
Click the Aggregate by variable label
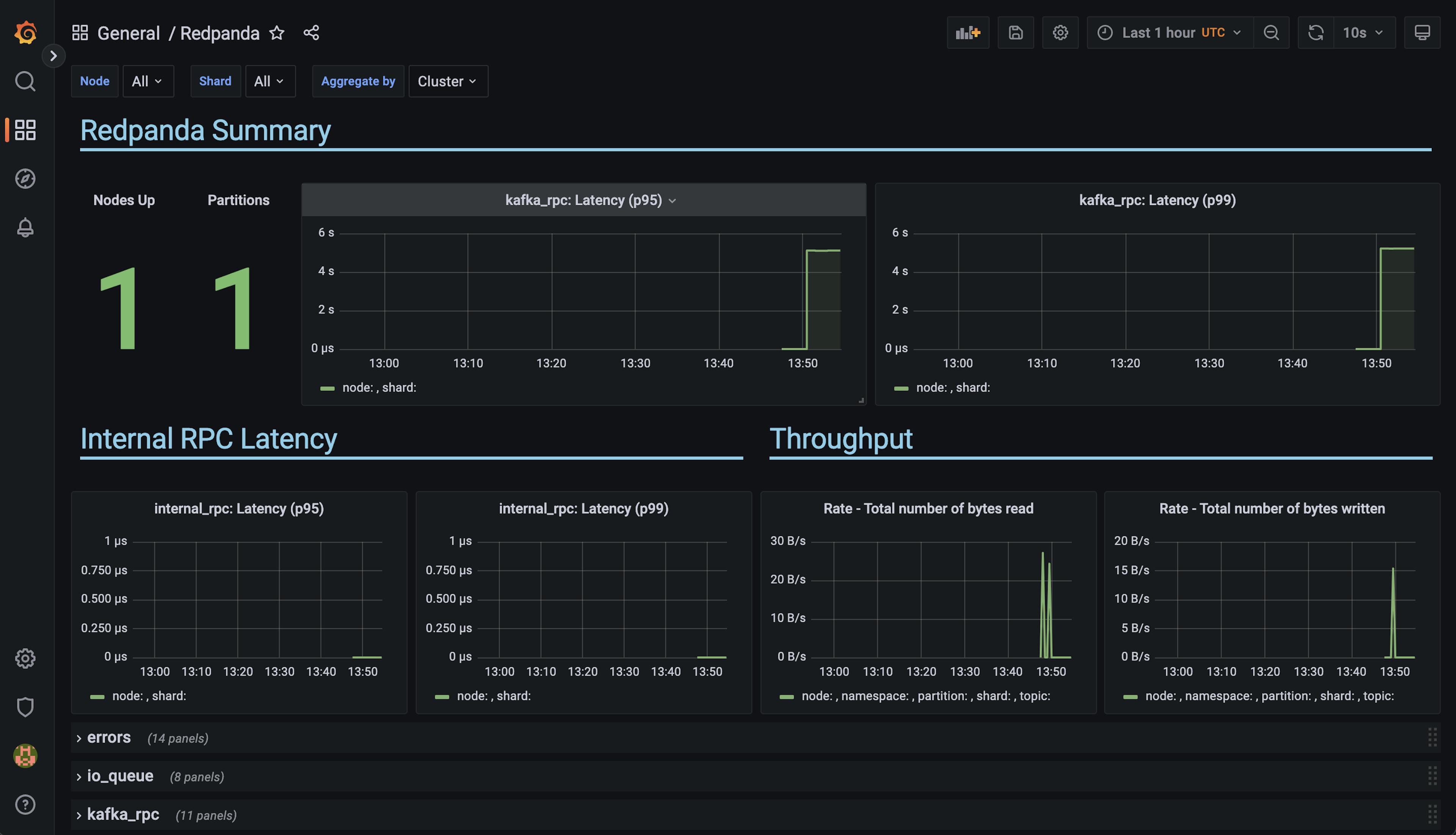pyautogui.click(x=358, y=81)
